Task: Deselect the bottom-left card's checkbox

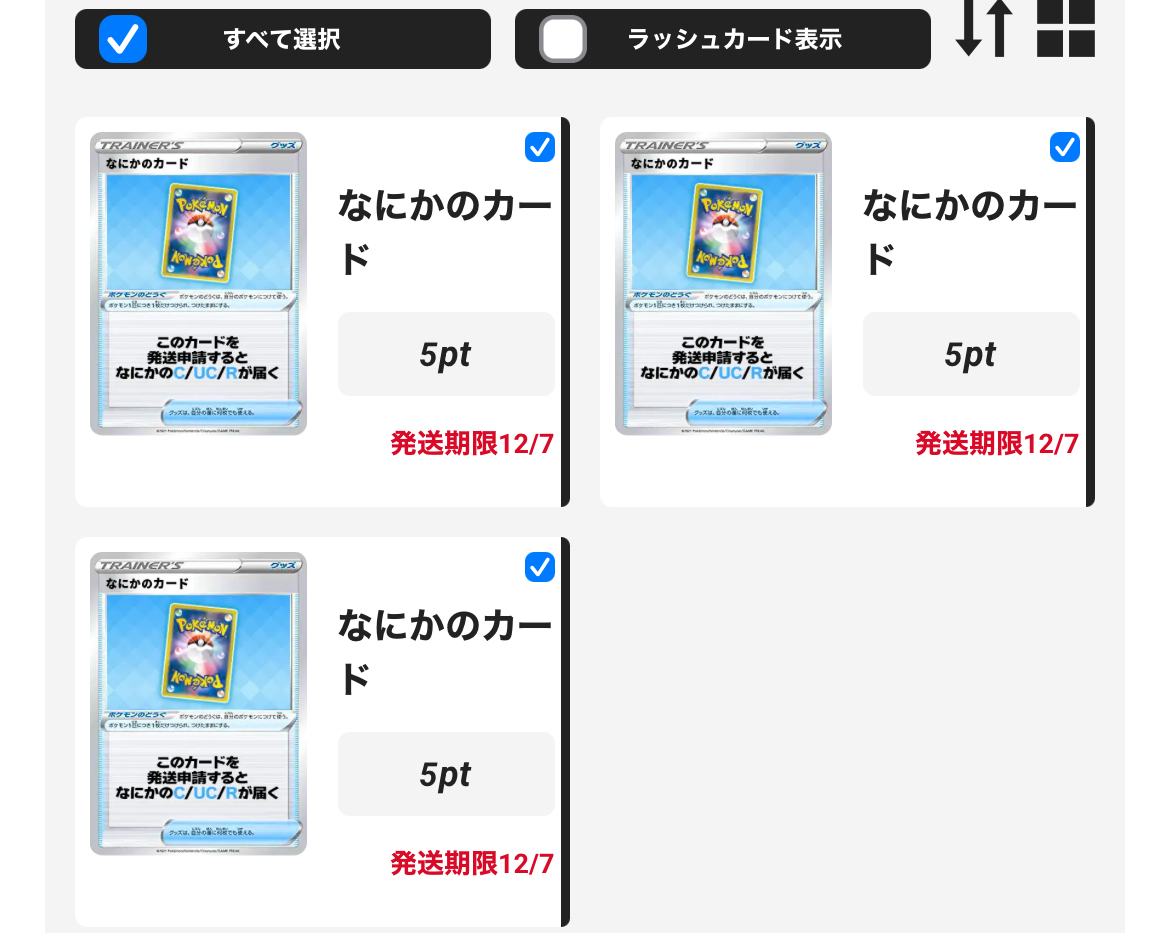Action: [539, 567]
